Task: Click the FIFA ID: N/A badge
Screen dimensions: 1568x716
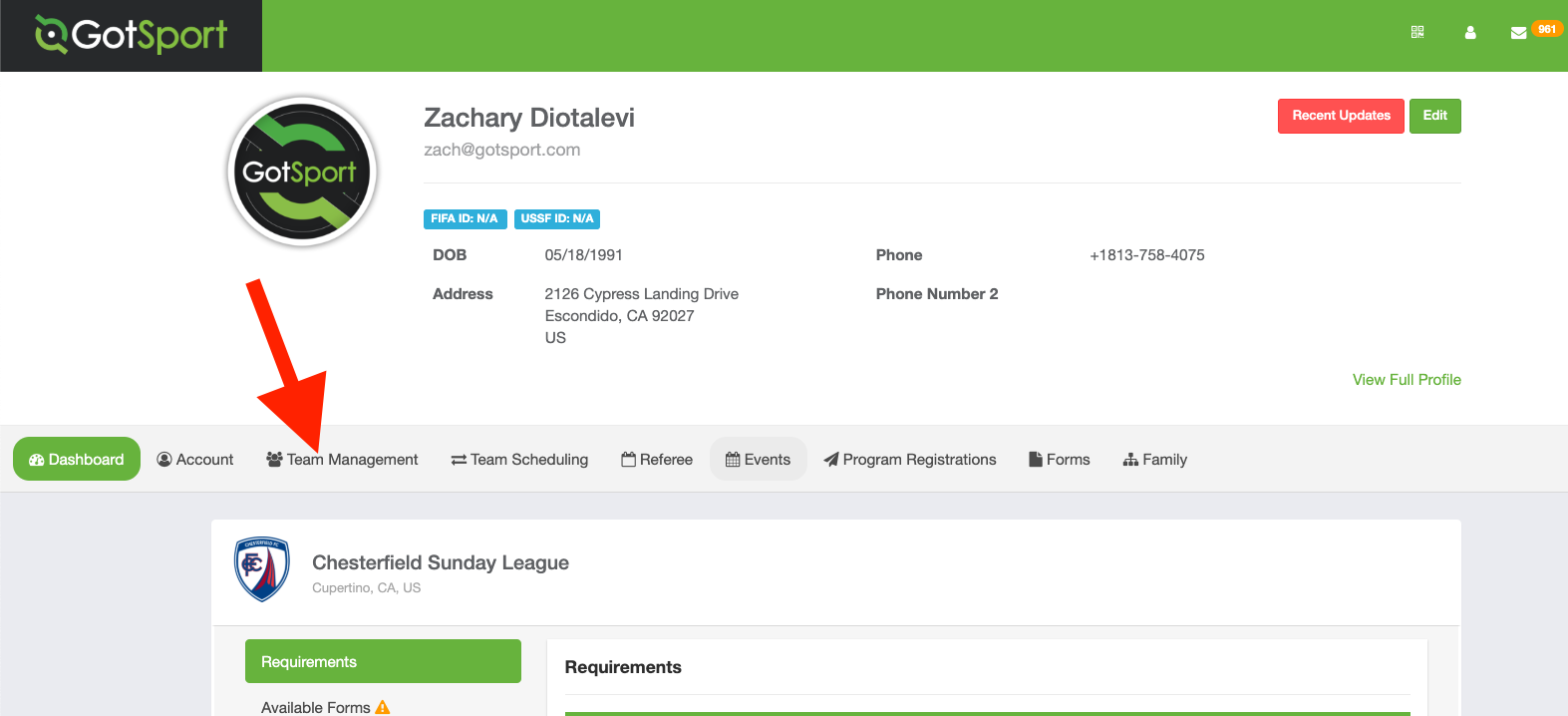Action: tap(466, 218)
